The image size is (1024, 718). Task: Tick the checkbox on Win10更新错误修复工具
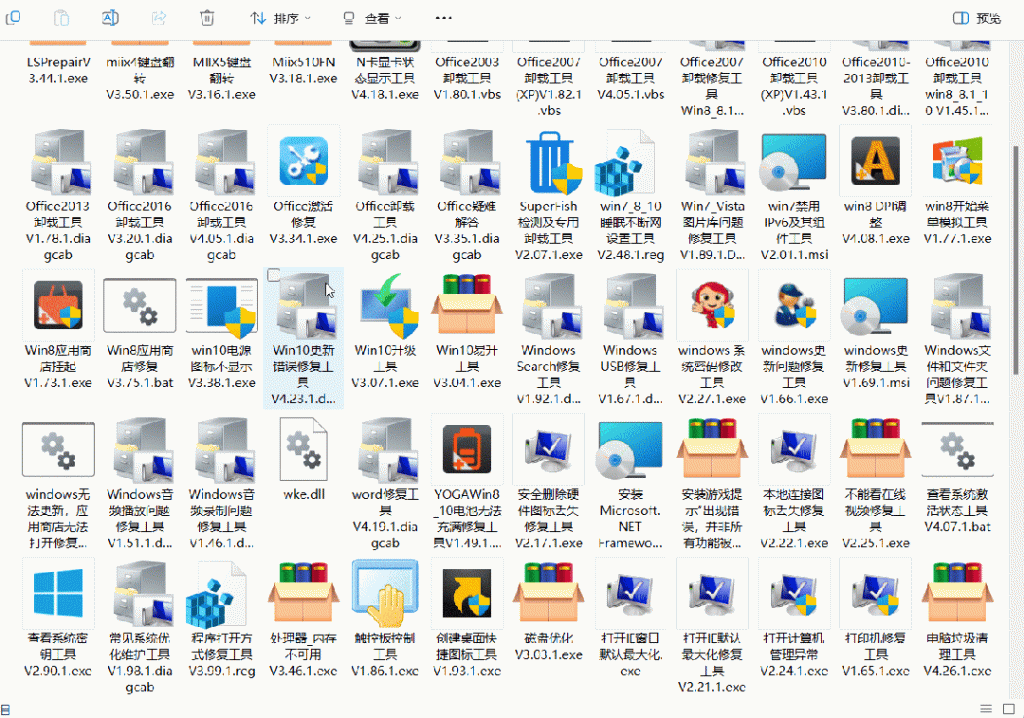[x=274, y=276]
